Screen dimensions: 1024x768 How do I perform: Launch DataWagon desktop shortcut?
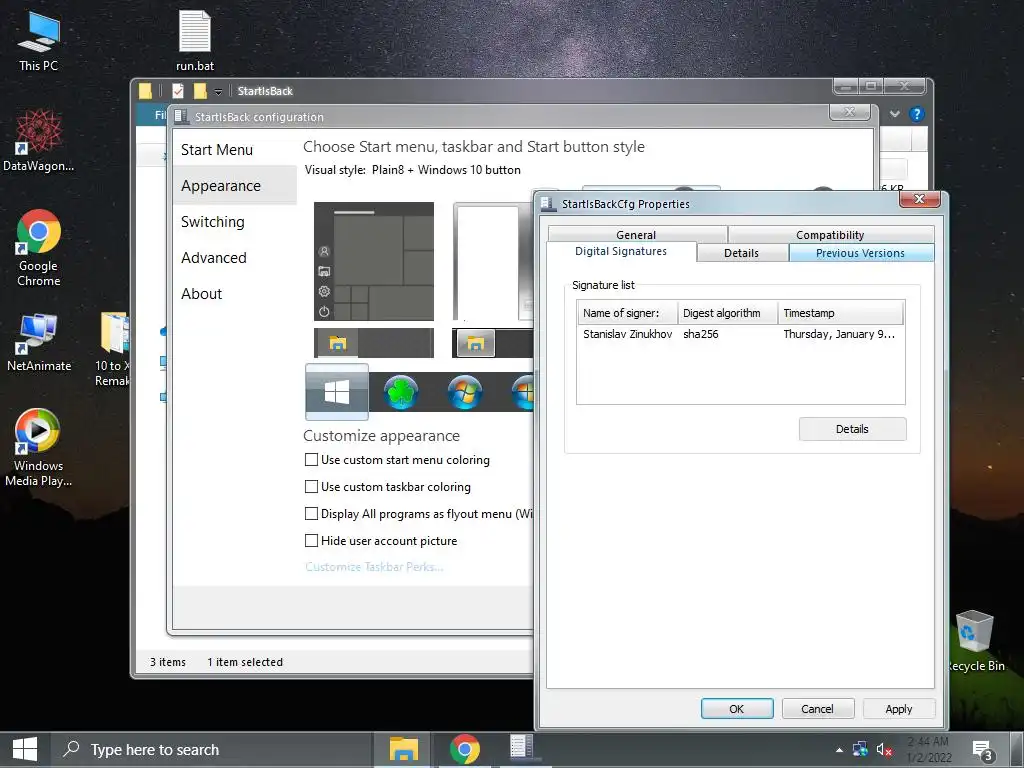point(39,140)
